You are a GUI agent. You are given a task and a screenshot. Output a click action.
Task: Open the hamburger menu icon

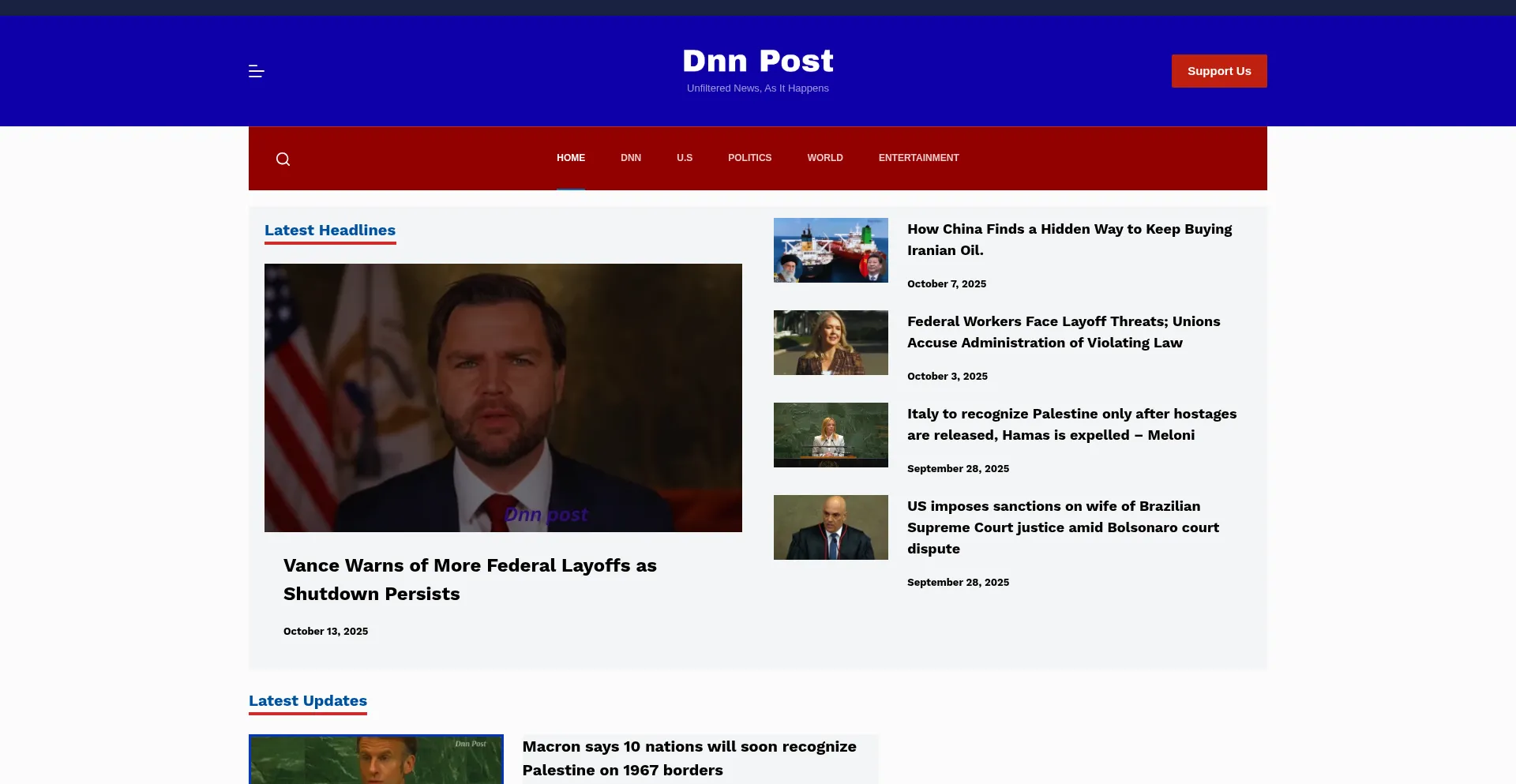tap(256, 71)
